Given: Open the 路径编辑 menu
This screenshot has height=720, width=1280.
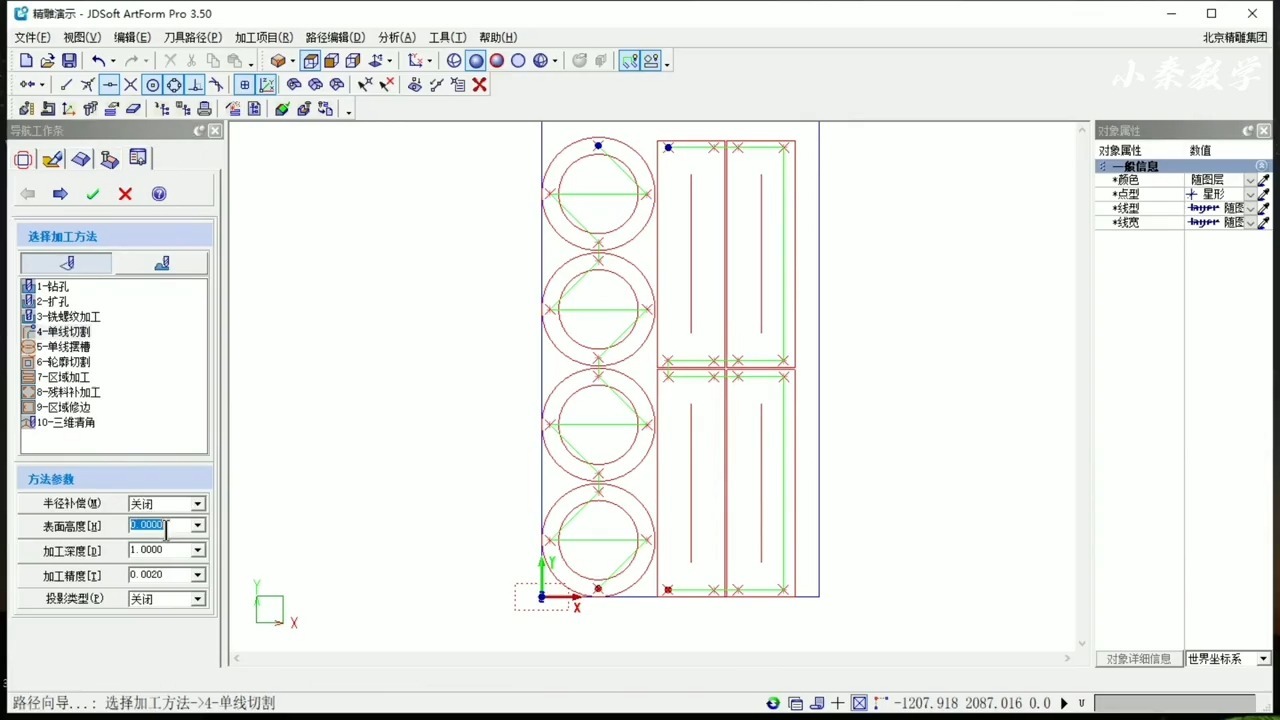Looking at the screenshot, I should 335,38.
